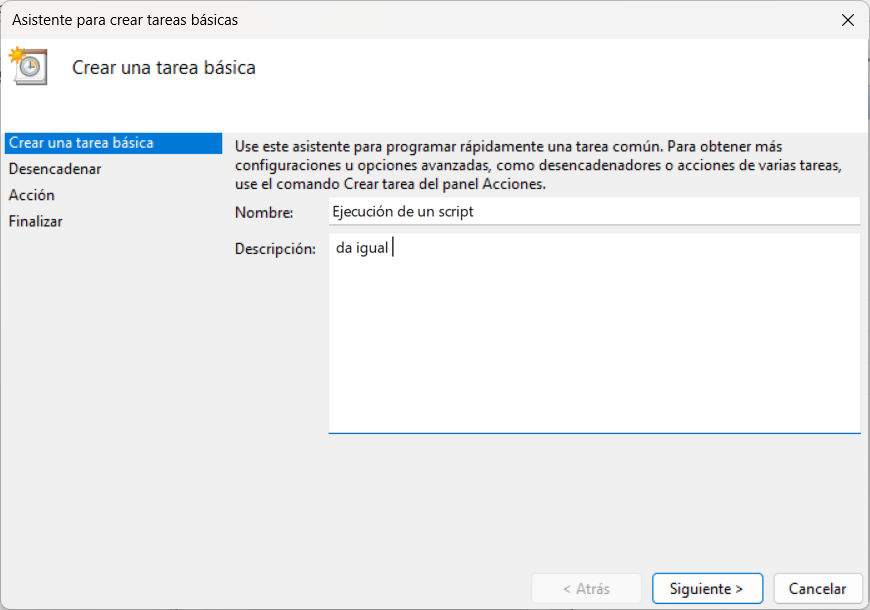Place cursor in the name Ejecución de un script
Screen dimensions: 870x610
[405, 211]
